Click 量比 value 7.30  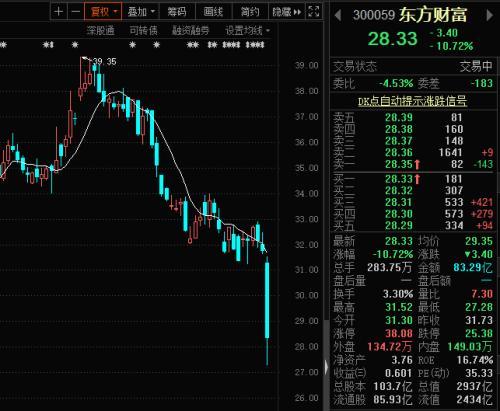pyautogui.click(x=482, y=294)
